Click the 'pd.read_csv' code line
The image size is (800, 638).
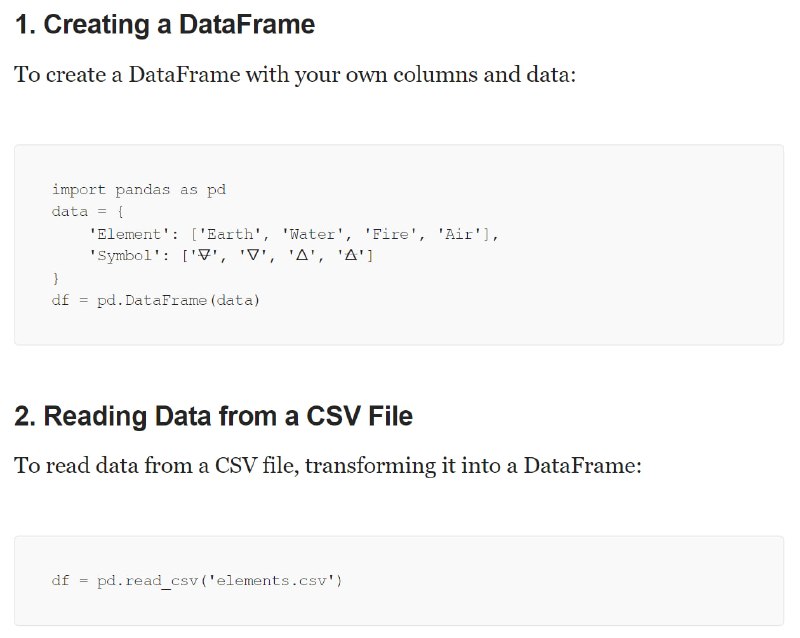196,581
